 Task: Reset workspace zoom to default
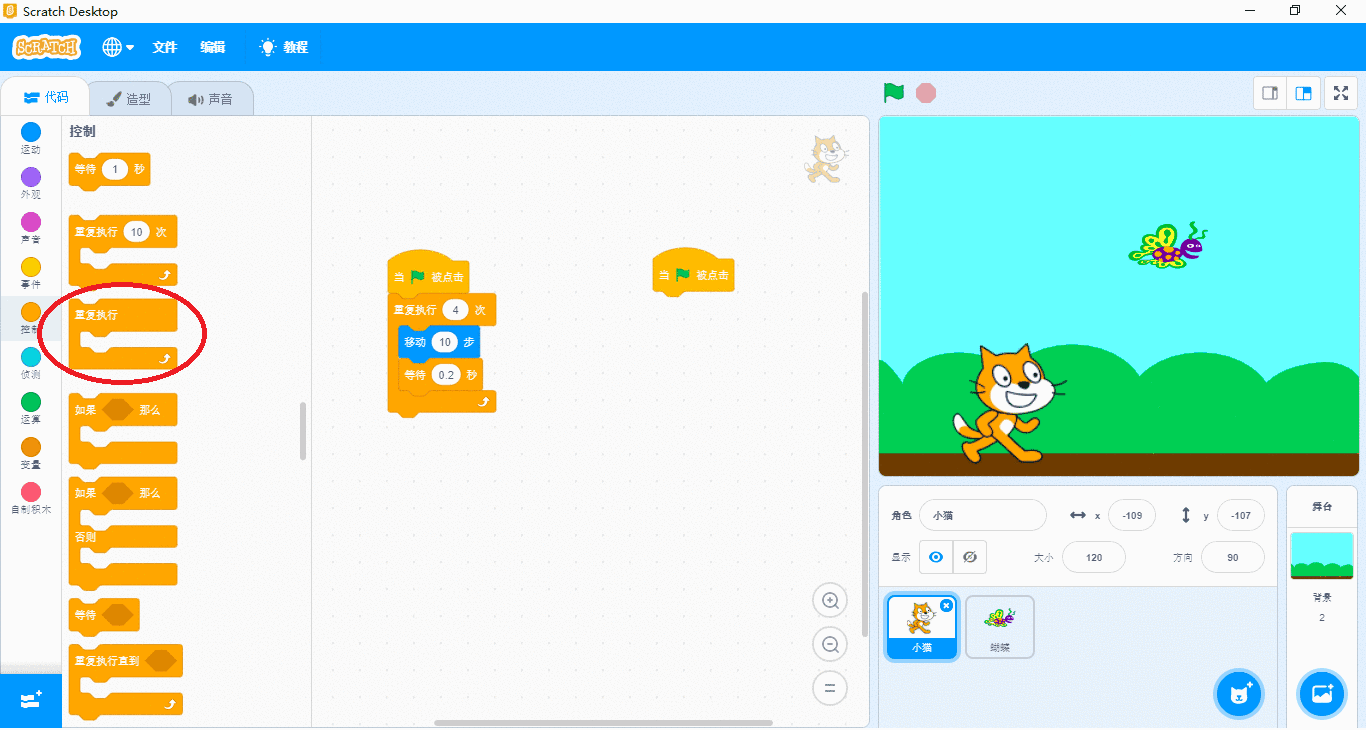(x=830, y=688)
